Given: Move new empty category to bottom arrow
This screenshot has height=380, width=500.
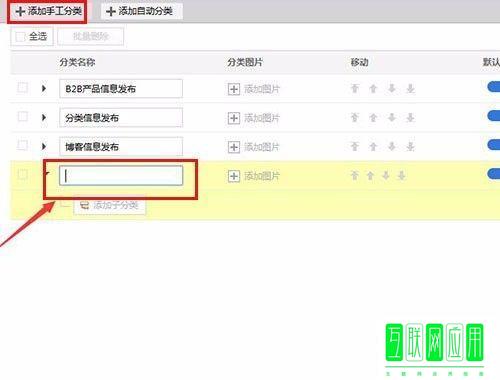Looking at the screenshot, I should click(x=402, y=175).
